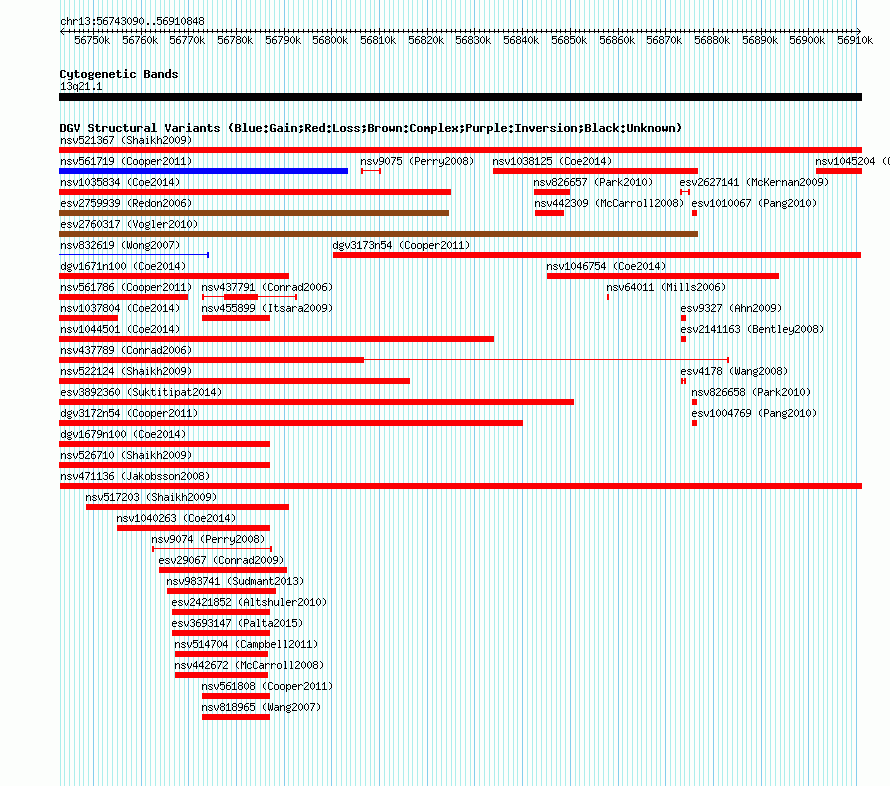
Task: Select nsv442309 (McCarroll2008) label
Action: click(608, 203)
